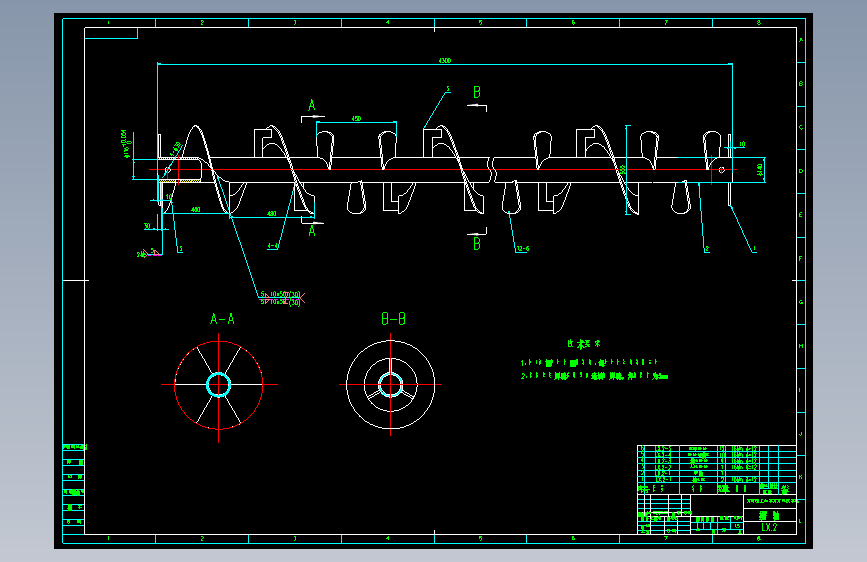Viewport: 867px width, 562px height.
Task: Select the LX.2 drawing number in title block
Action: (769, 527)
